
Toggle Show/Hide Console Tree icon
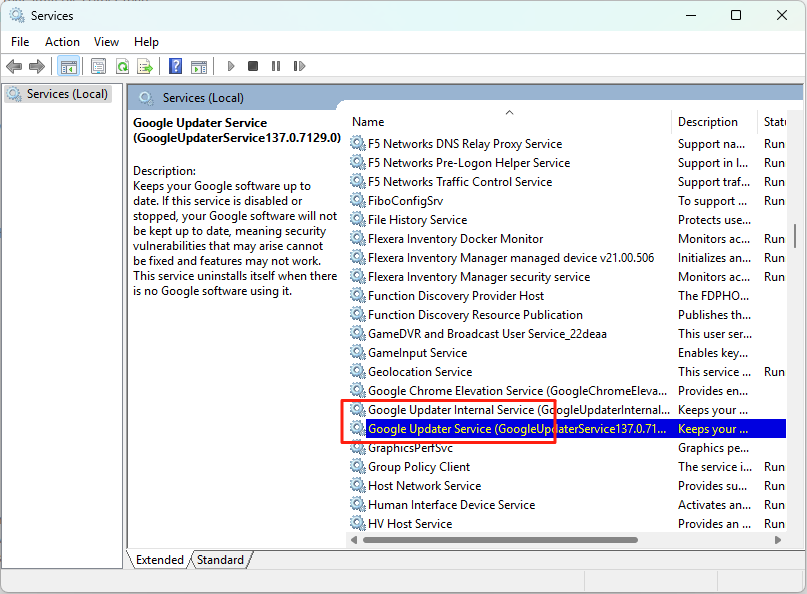pyautogui.click(x=68, y=66)
